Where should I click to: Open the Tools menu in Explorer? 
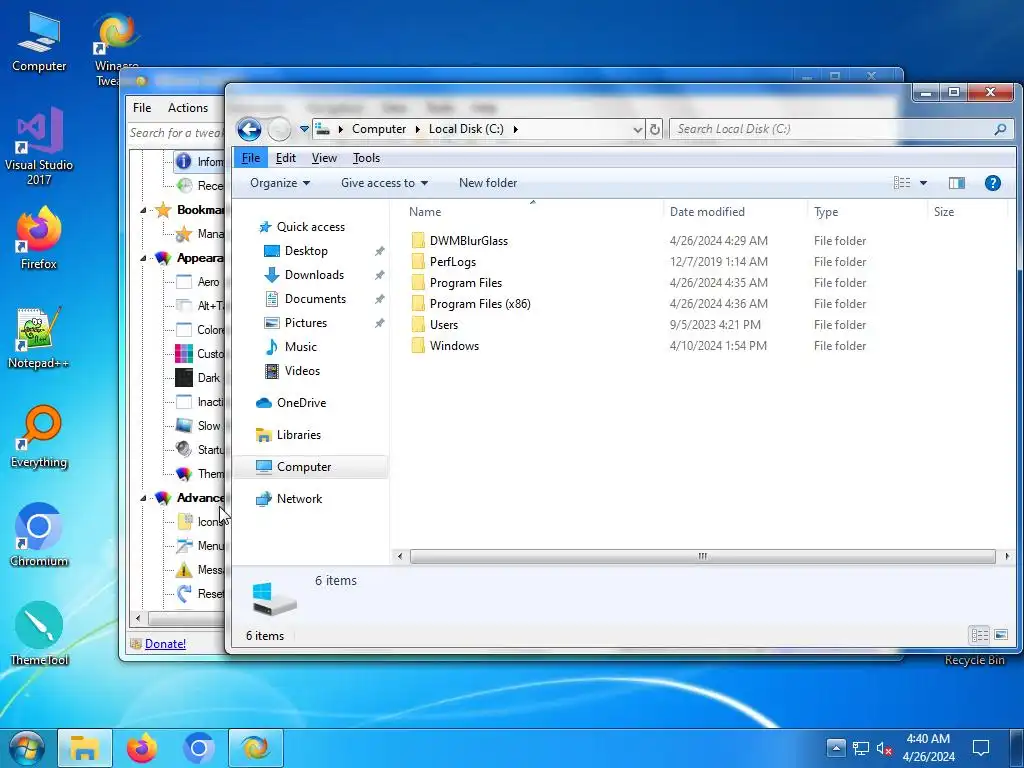pos(366,158)
